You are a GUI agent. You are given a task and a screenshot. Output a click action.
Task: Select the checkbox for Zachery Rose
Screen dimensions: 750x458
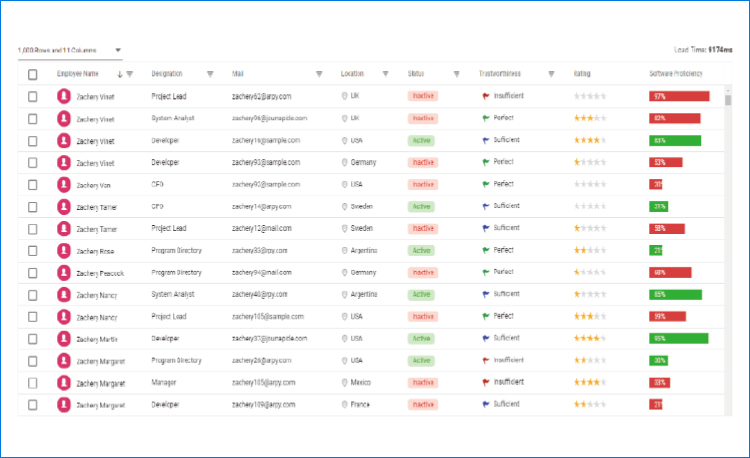pos(33,251)
